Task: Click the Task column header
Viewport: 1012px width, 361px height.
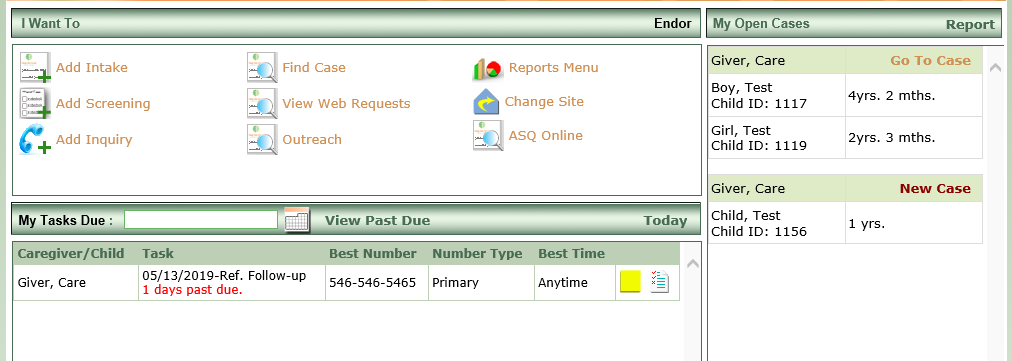Action: pos(158,254)
